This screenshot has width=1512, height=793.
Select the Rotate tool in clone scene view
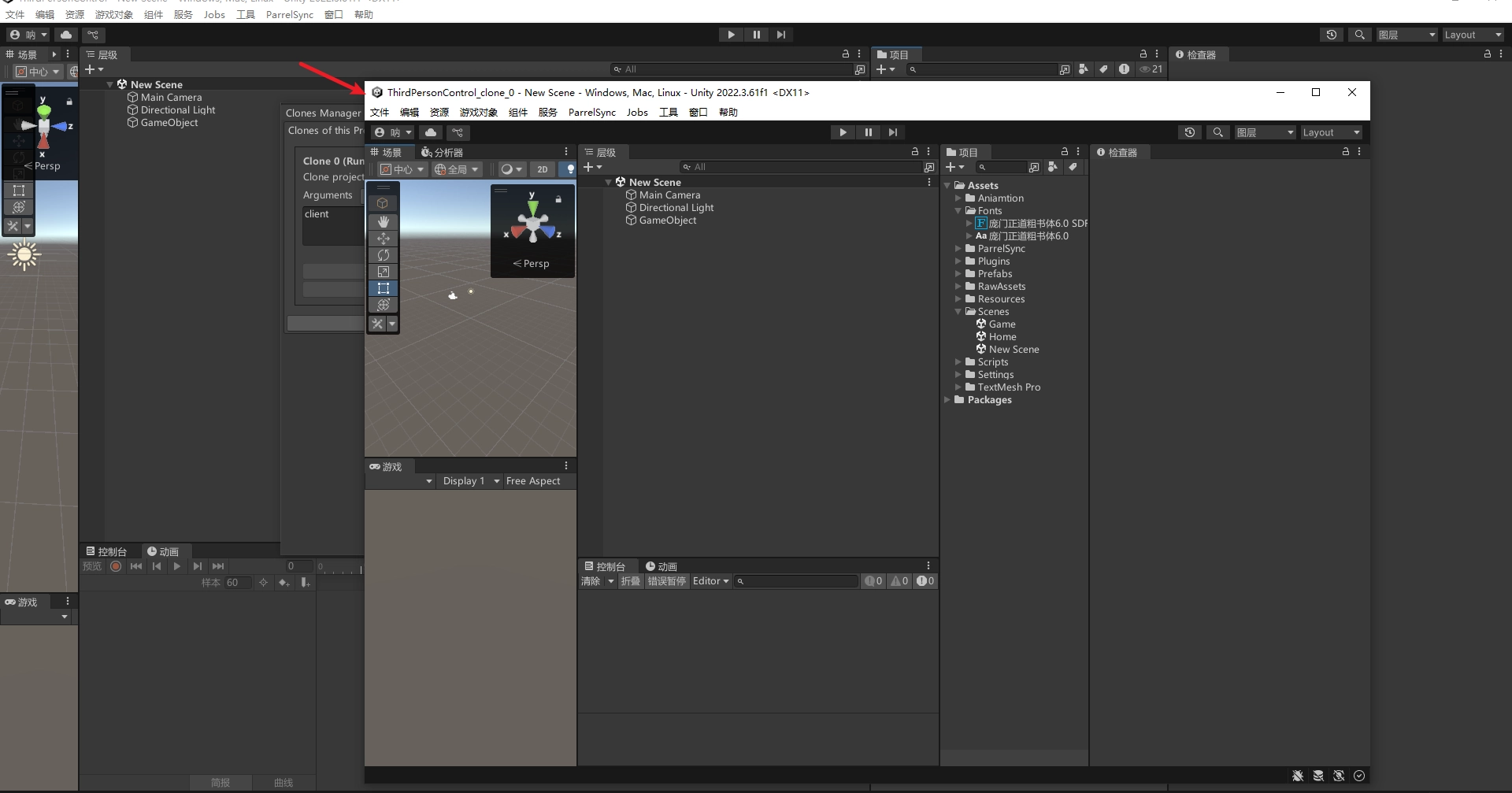tap(384, 254)
